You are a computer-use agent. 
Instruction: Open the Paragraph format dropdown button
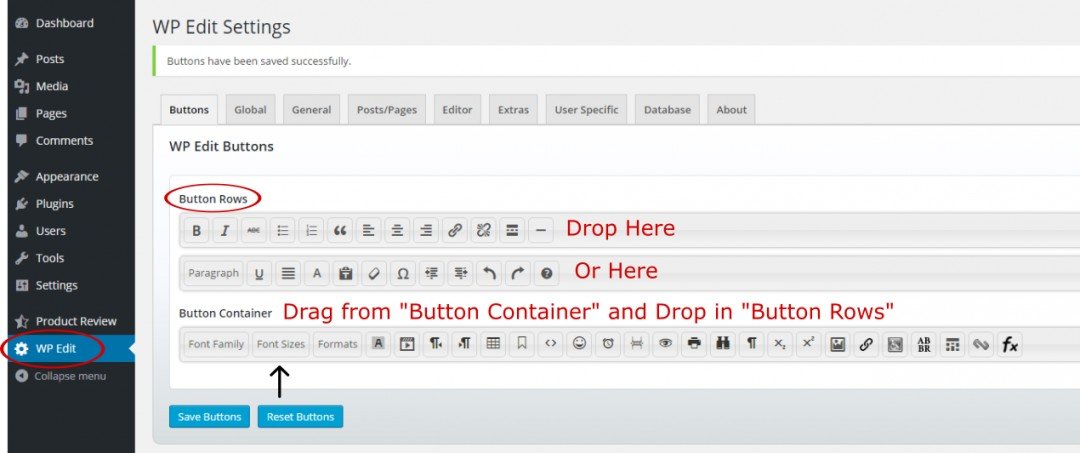[214, 273]
